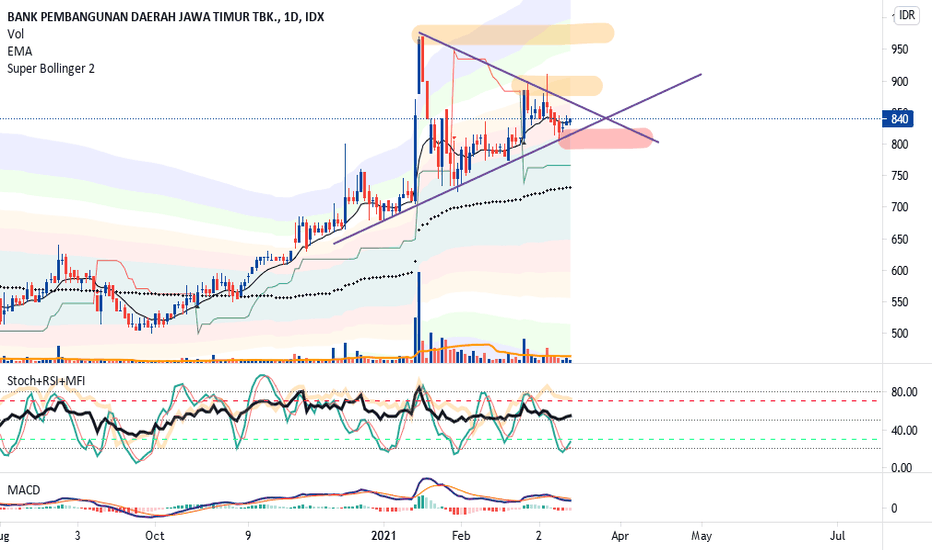This screenshot has height=550, width=932.
Task: Click the 800 price axis label
Action: pyautogui.click(x=900, y=144)
